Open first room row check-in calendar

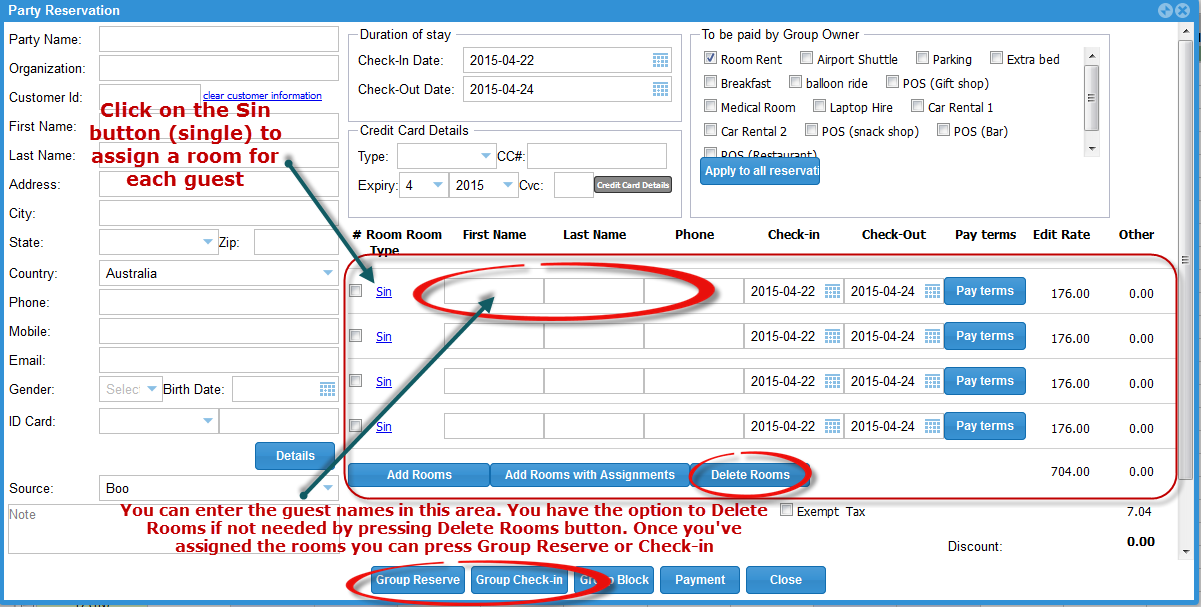point(832,292)
